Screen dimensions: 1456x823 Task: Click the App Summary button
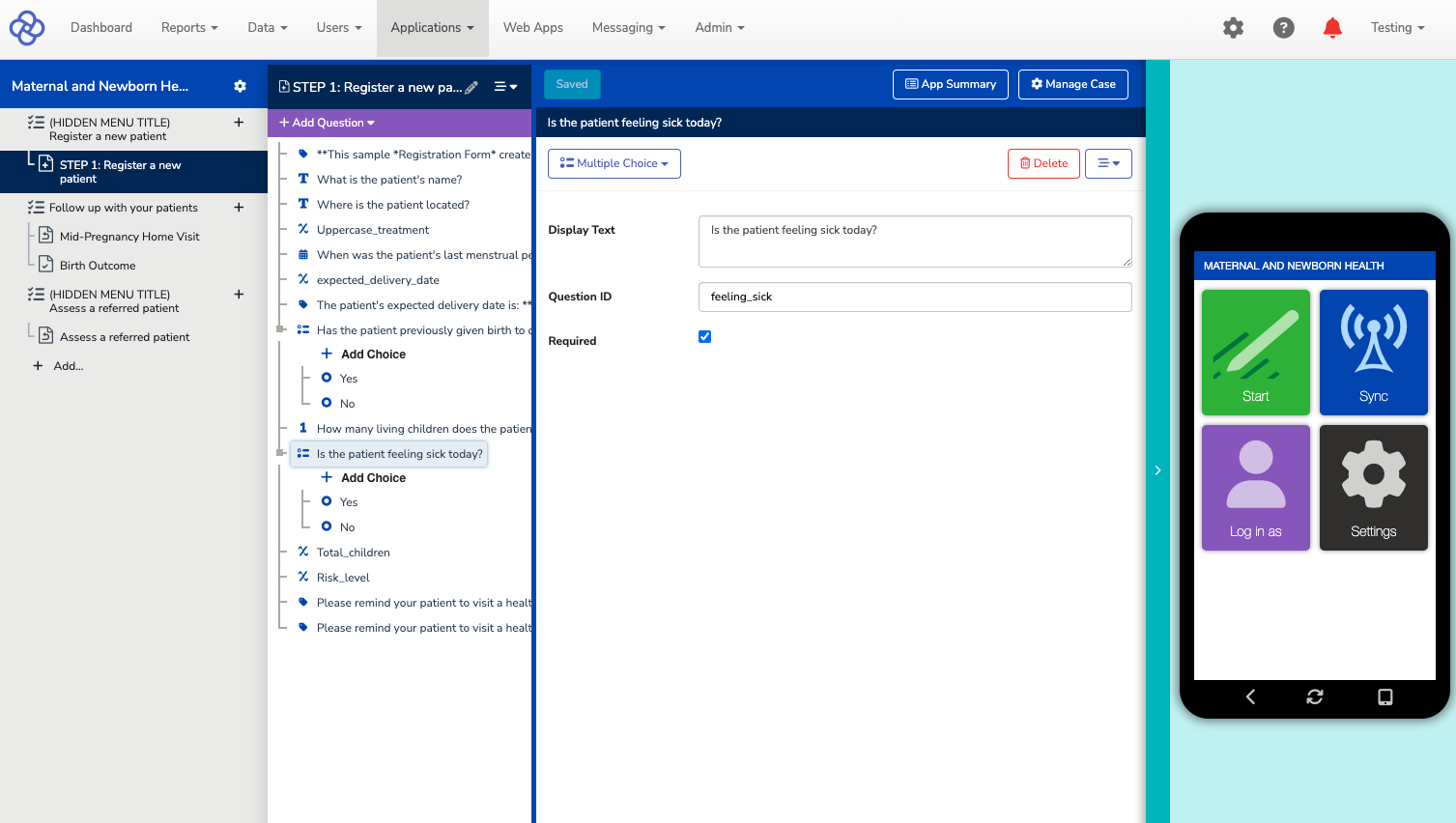click(950, 84)
